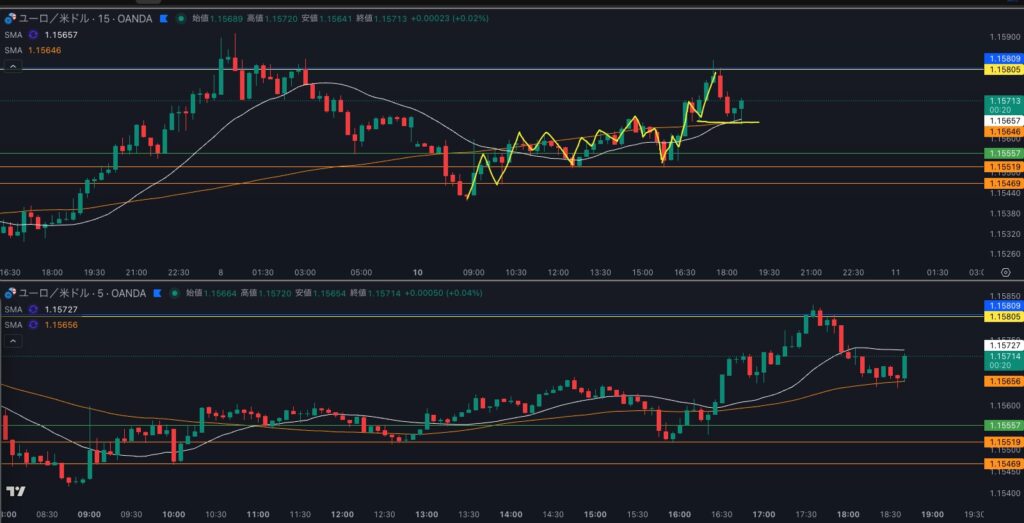Toggle visibility icon of SMA 1.15656 in bottom chart

32,325
